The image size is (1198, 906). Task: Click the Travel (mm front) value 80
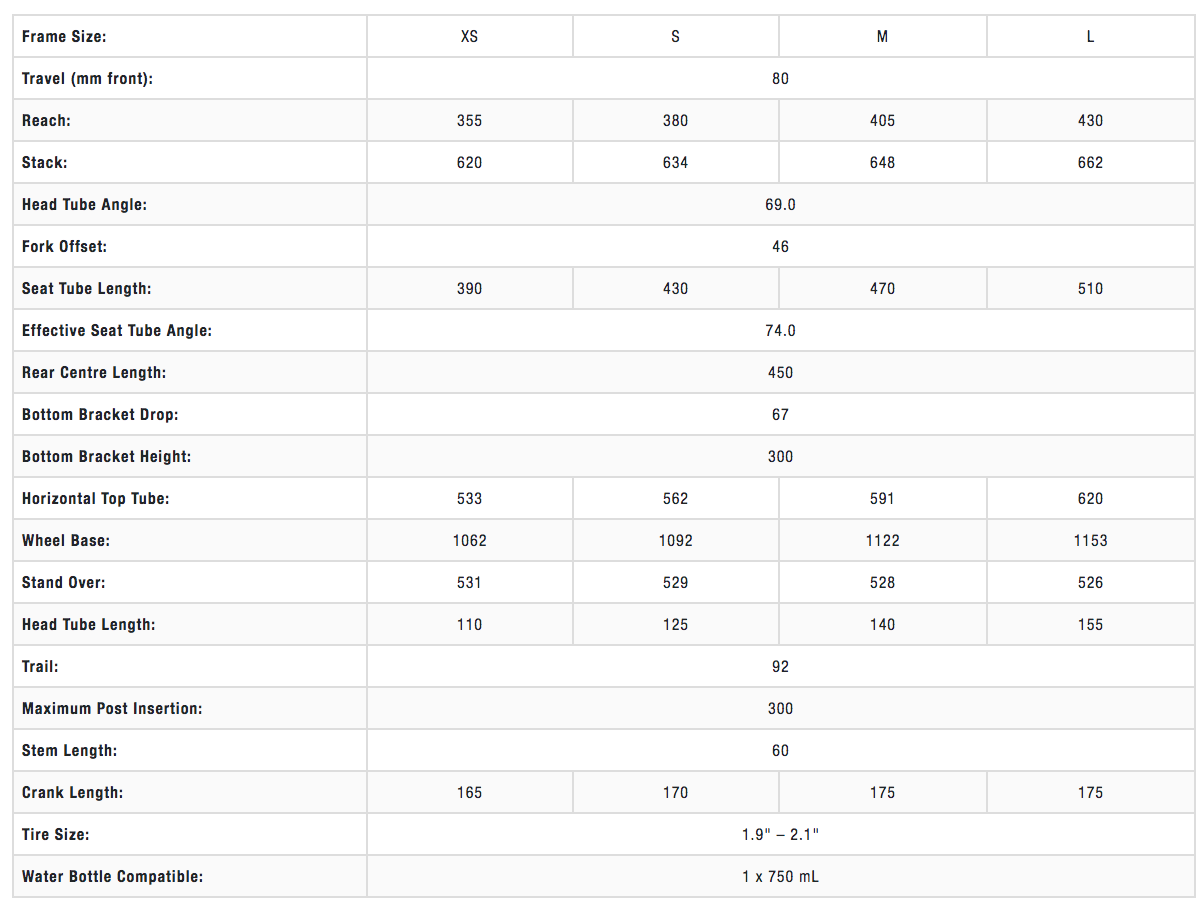(x=780, y=79)
